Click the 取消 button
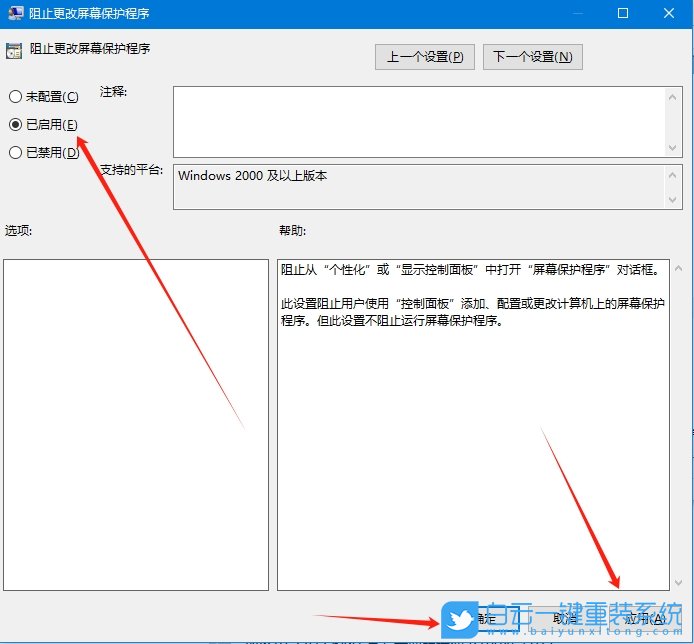This screenshot has height=644, width=694. point(565,619)
